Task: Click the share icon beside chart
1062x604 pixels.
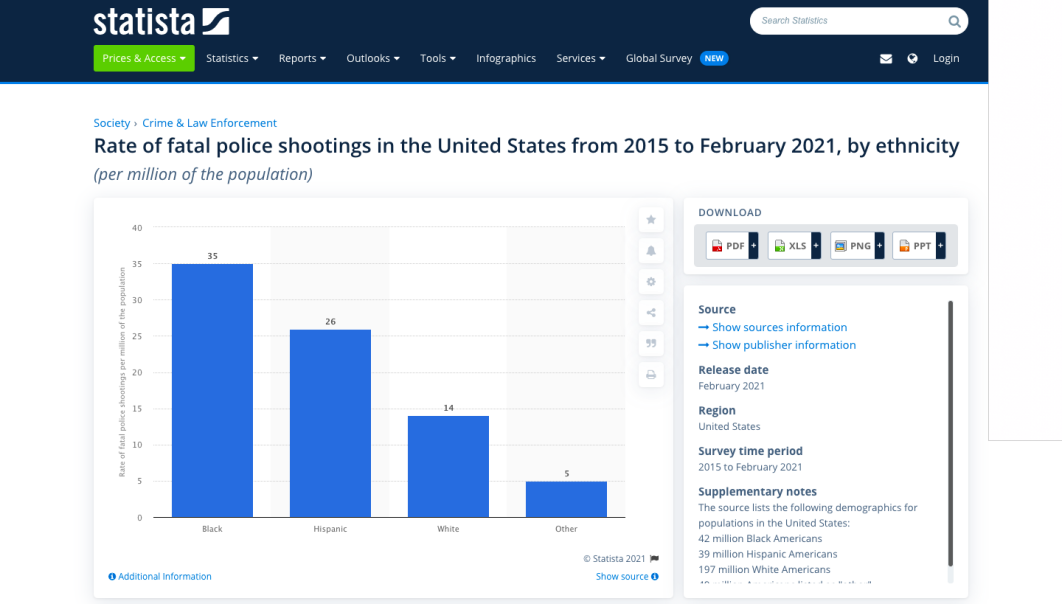Action: [651, 313]
